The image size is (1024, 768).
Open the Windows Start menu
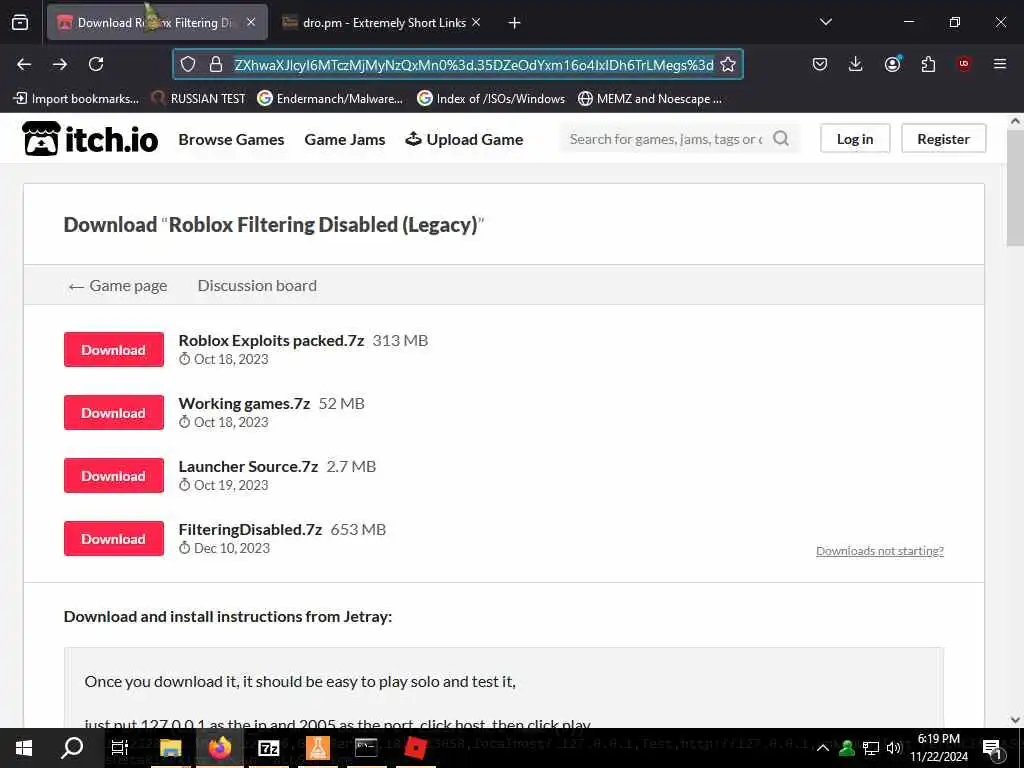(x=24, y=748)
